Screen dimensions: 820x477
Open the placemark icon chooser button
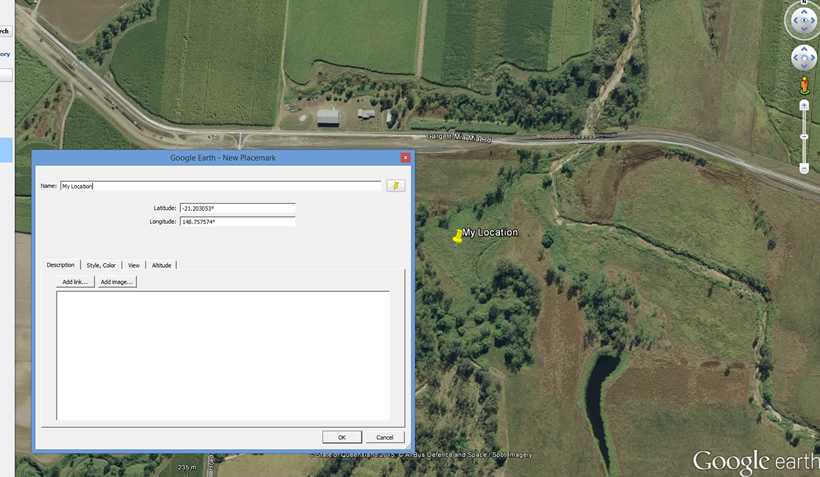pos(396,186)
